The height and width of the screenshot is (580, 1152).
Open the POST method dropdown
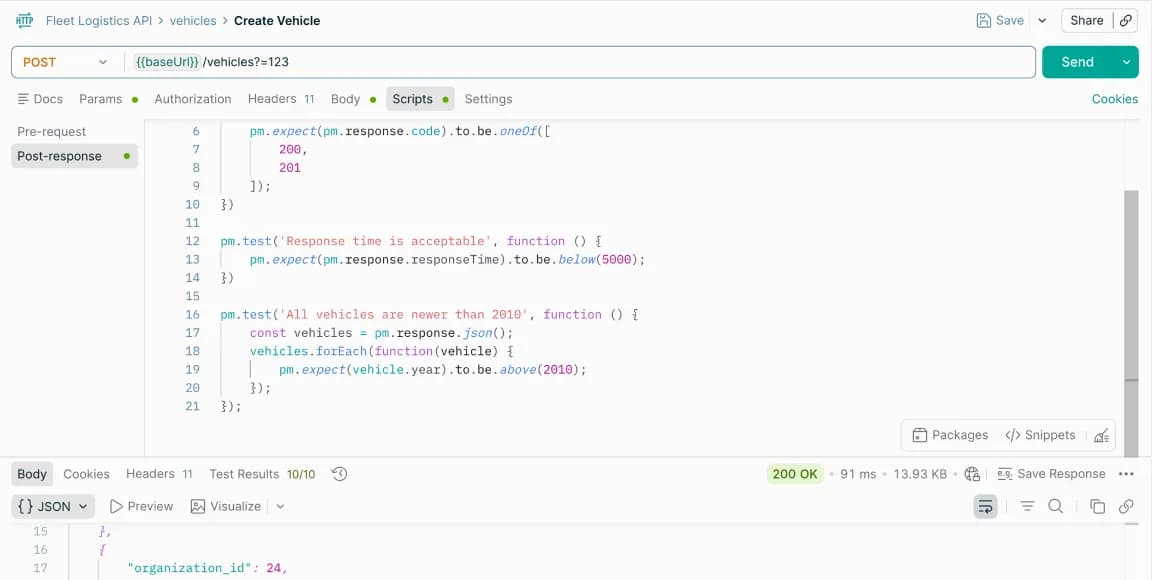point(65,62)
